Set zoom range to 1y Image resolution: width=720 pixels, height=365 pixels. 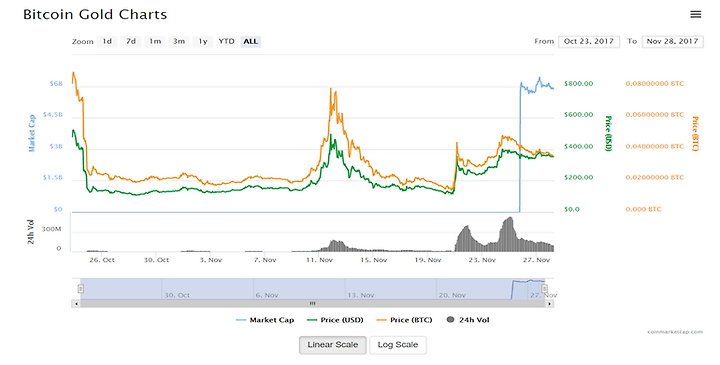[x=202, y=41]
